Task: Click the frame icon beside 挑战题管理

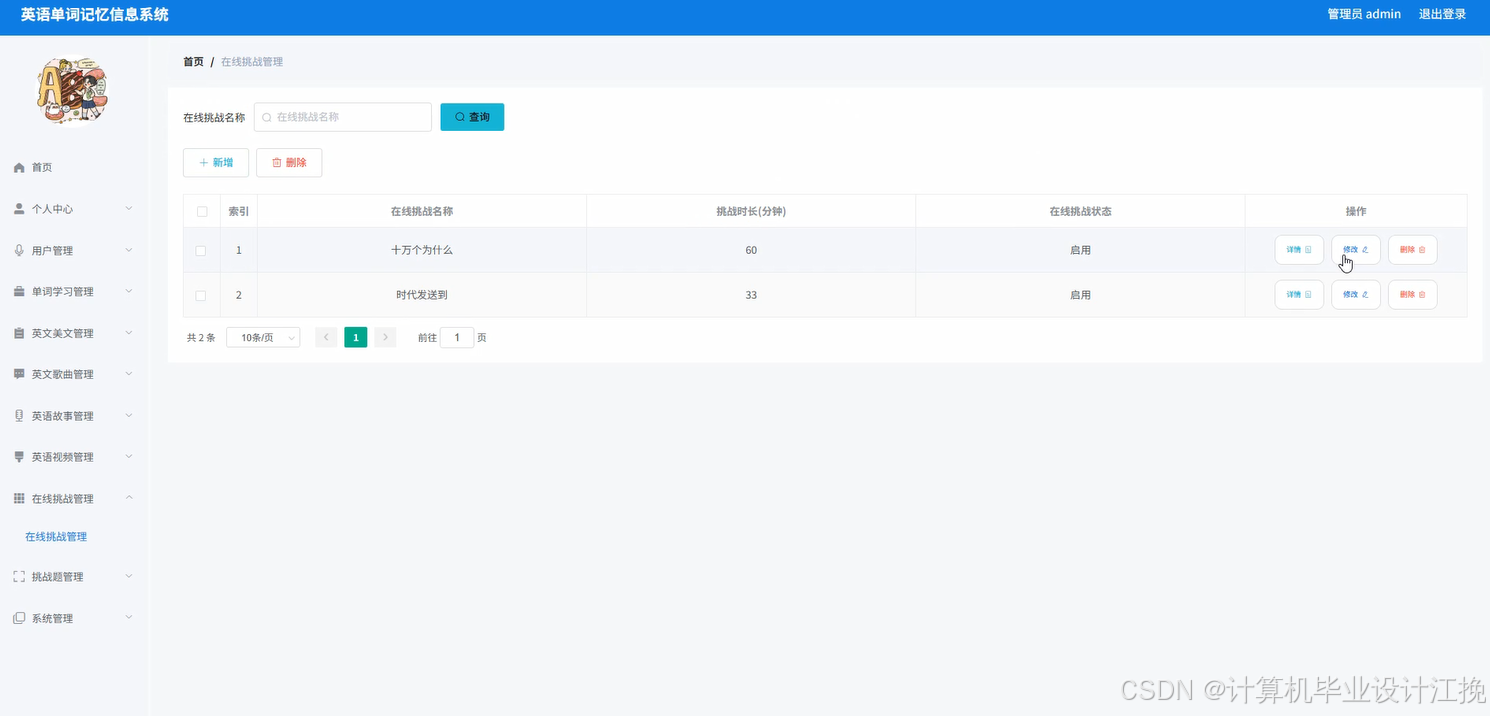Action: click(x=19, y=577)
